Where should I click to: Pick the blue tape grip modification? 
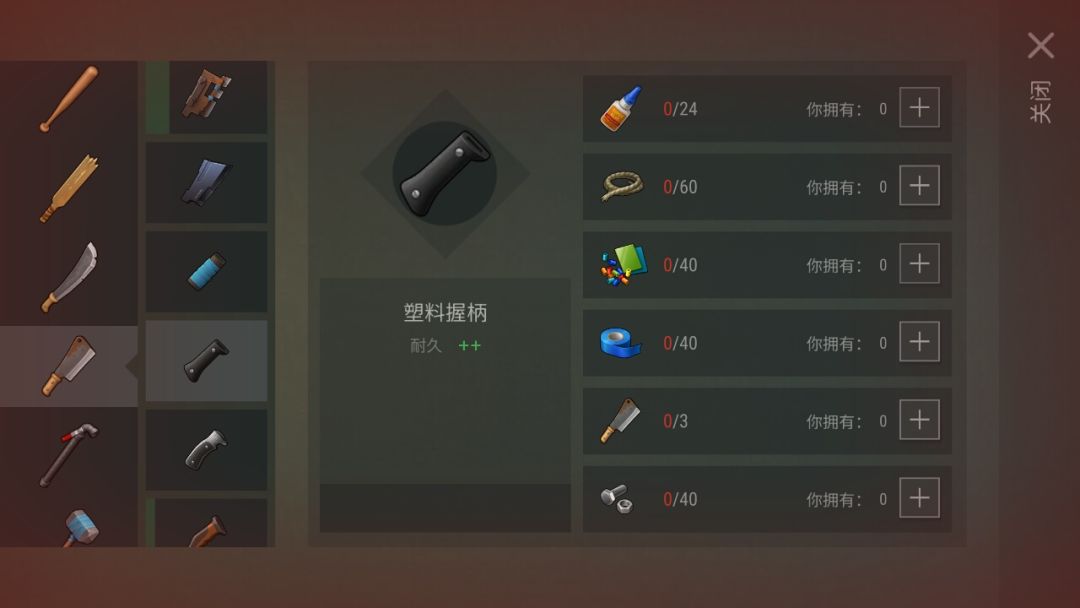click(207, 271)
